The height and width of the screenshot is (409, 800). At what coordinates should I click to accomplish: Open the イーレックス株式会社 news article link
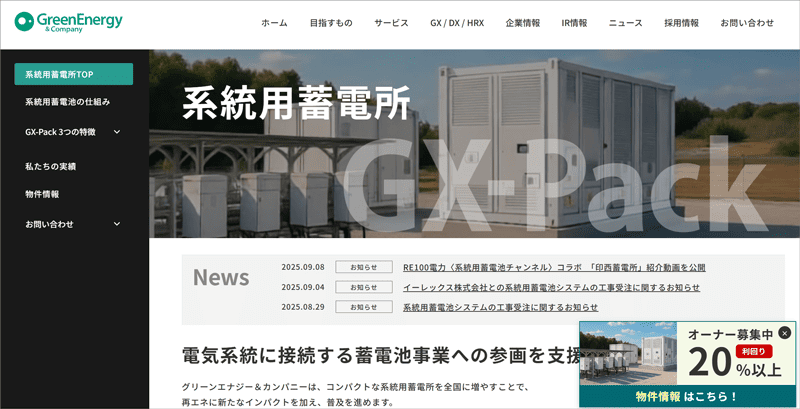point(551,287)
